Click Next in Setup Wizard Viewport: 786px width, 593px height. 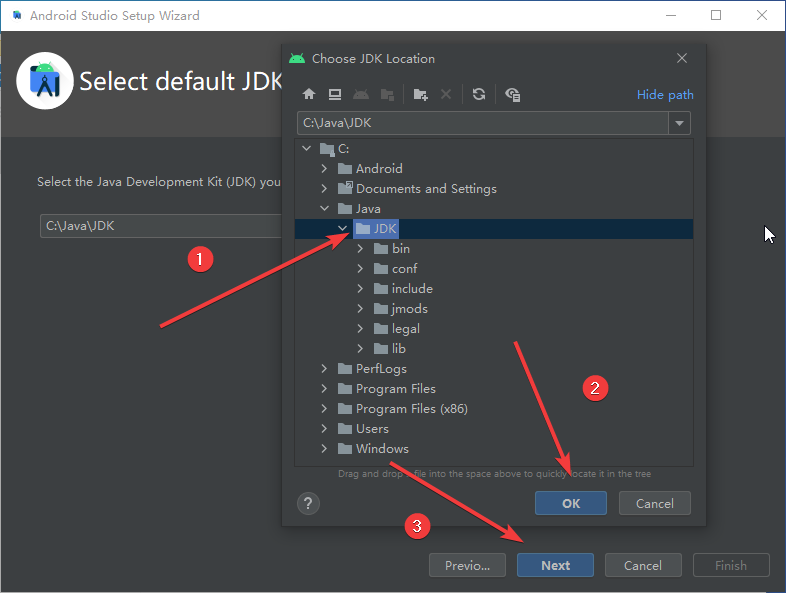(555, 565)
